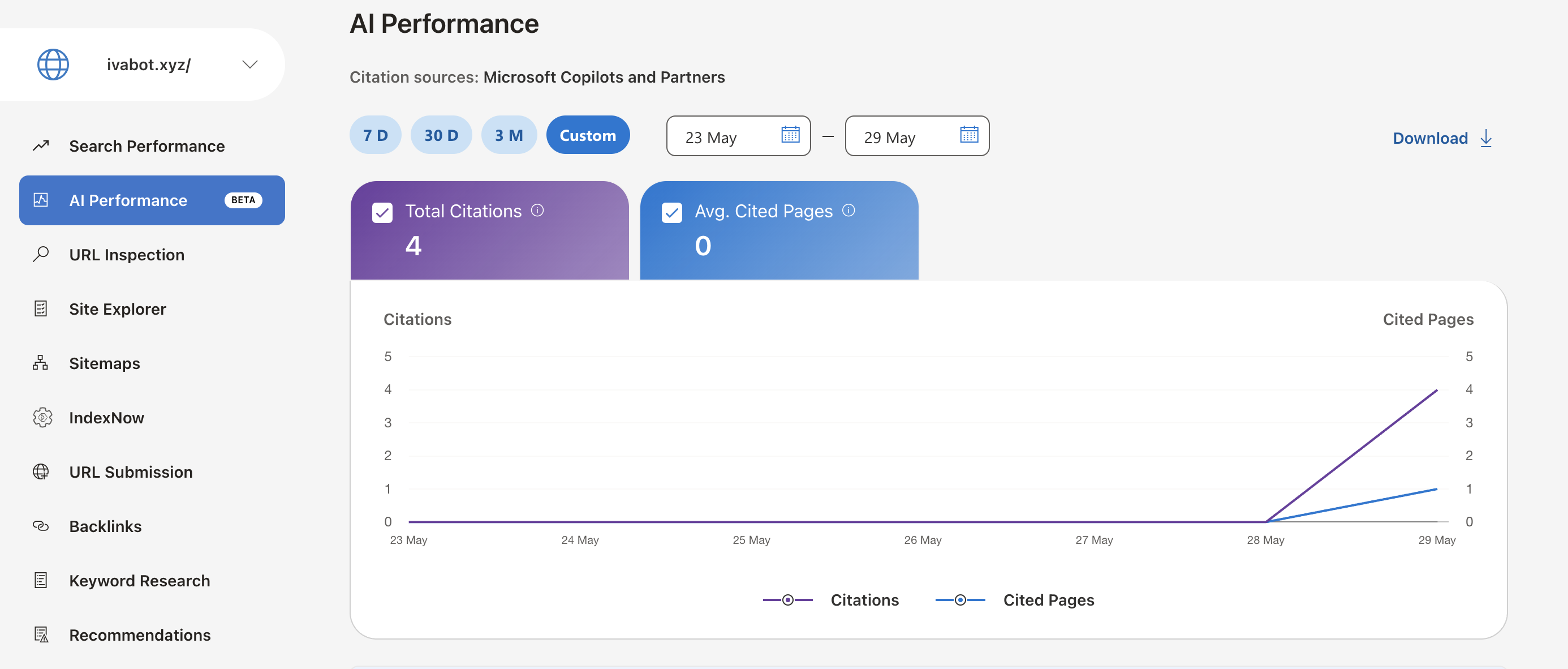Open URL Submission
Screen dimensions: 1568x669
[x=131, y=472]
